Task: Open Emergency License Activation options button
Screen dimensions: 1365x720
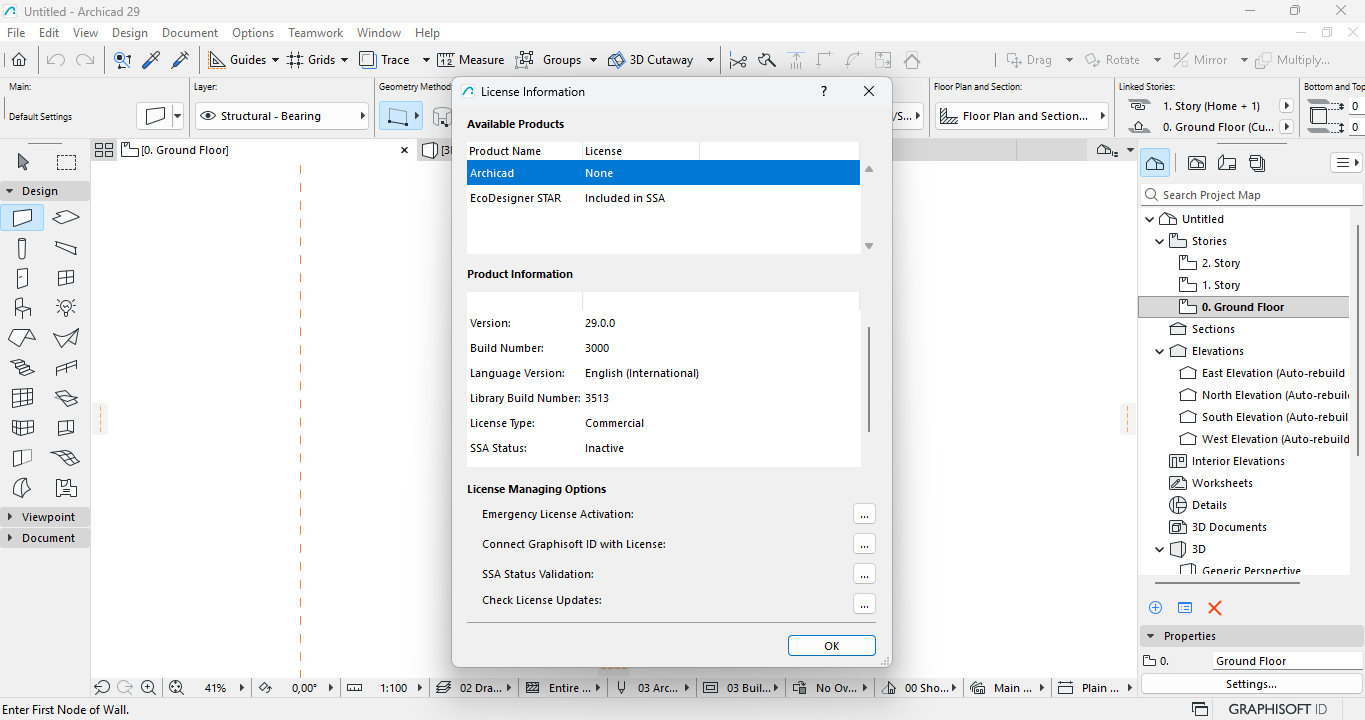Action: (x=864, y=514)
